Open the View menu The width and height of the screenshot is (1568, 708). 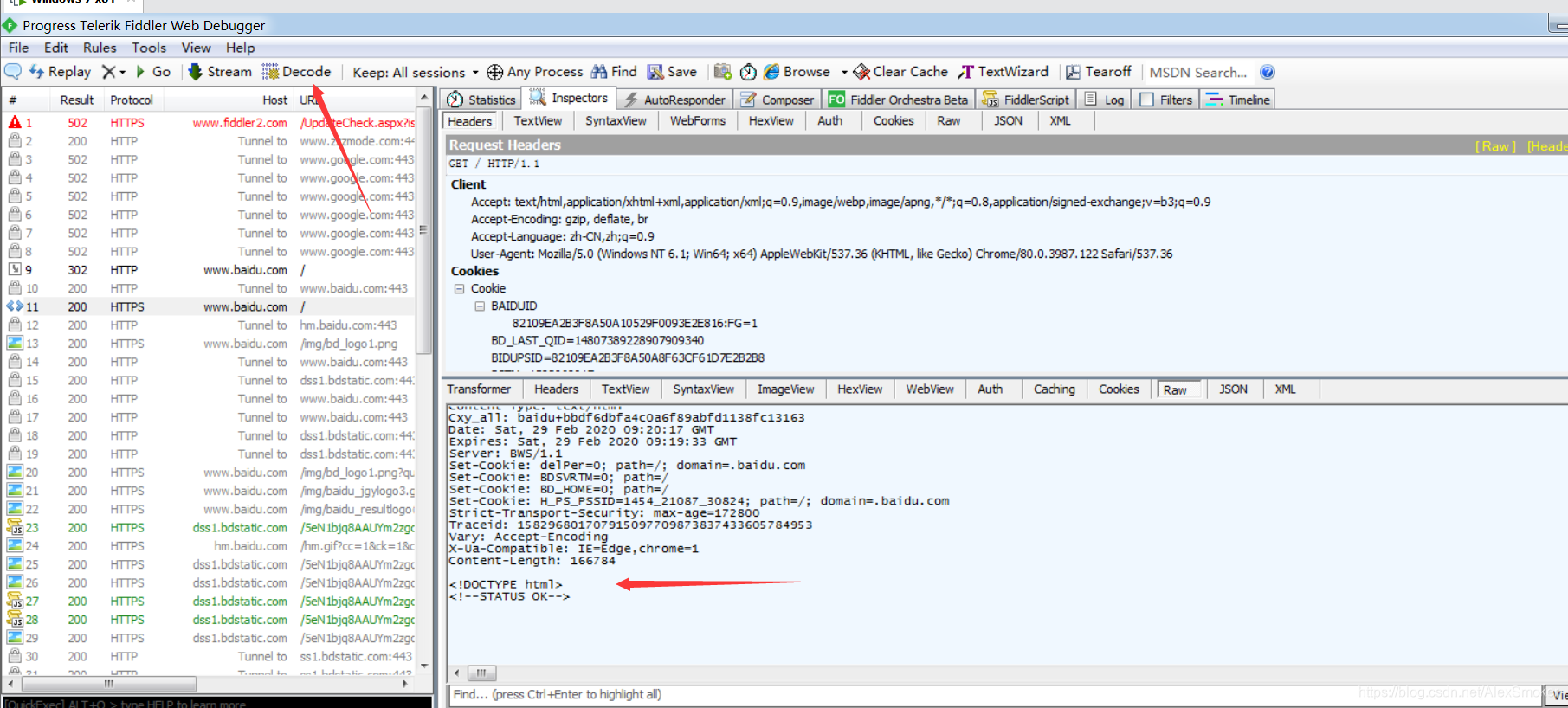tap(196, 48)
